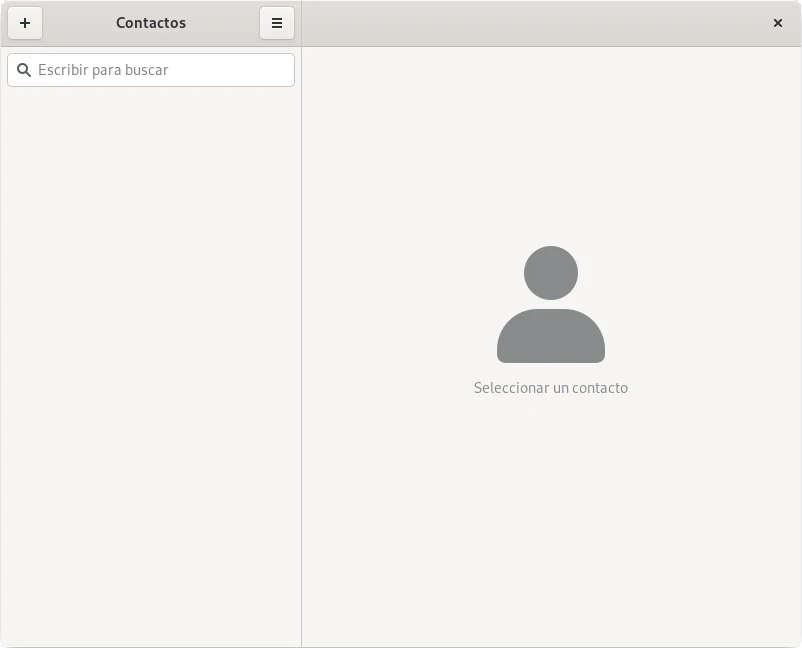The width and height of the screenshot is (802, 648).
Task: Click the head circle of the avatar
Action: click(550, 272)
